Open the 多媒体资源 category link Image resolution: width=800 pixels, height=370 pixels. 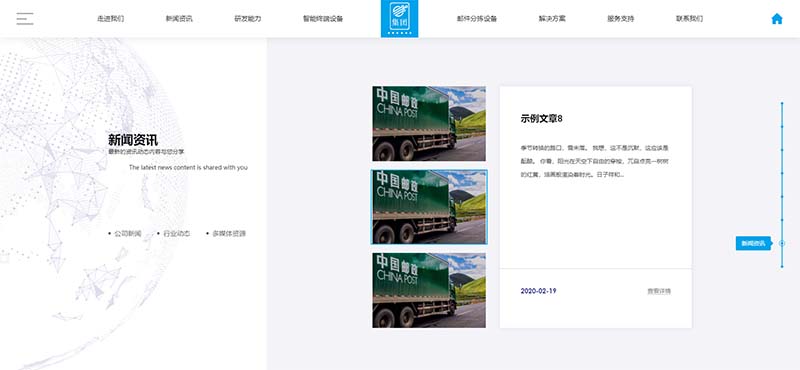[229, 234]
